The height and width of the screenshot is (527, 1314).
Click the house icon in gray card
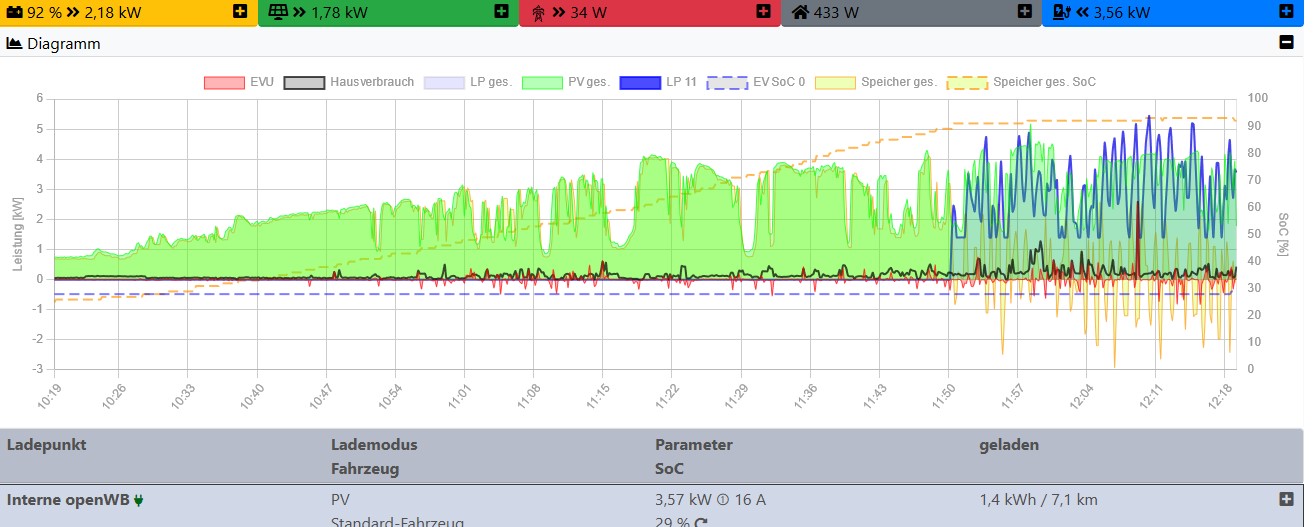tap(799, 13)
